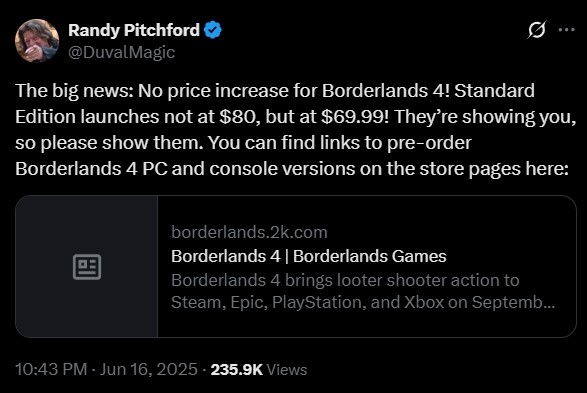
Task: Click the dark thumbnail panel of the link card
Action: [x=86, y=266]
